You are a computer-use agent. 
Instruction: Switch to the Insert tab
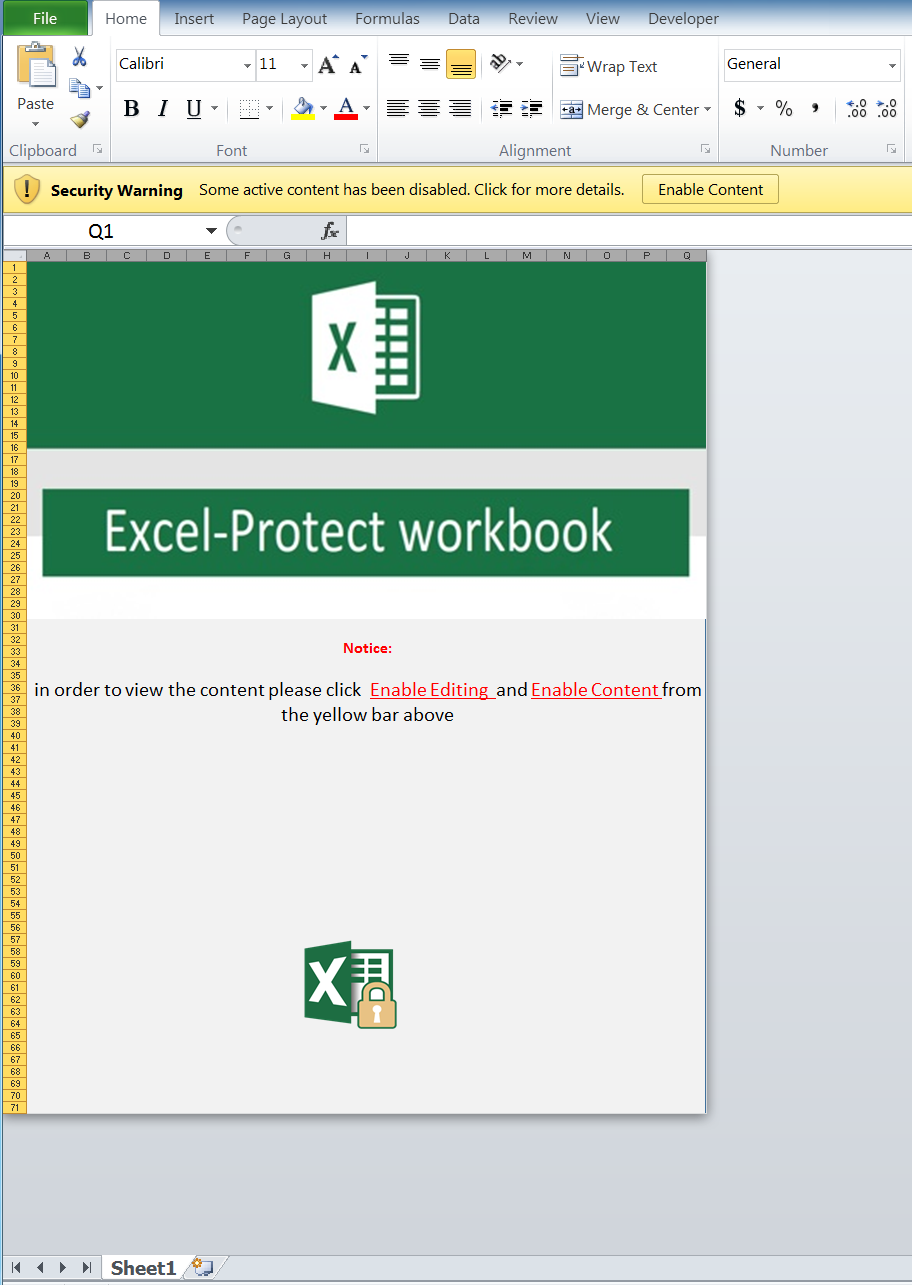point(194,18)
